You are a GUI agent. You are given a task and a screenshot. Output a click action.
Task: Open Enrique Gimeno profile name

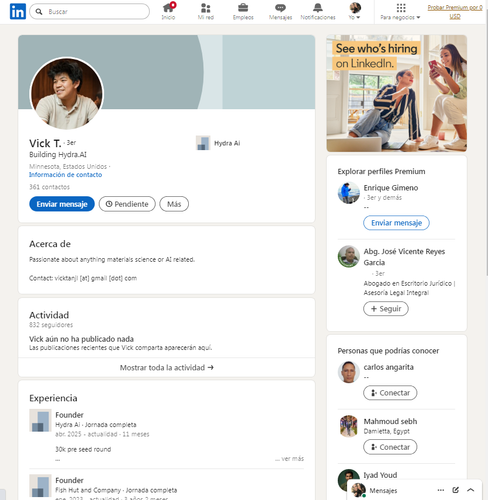tap(391, 188)
